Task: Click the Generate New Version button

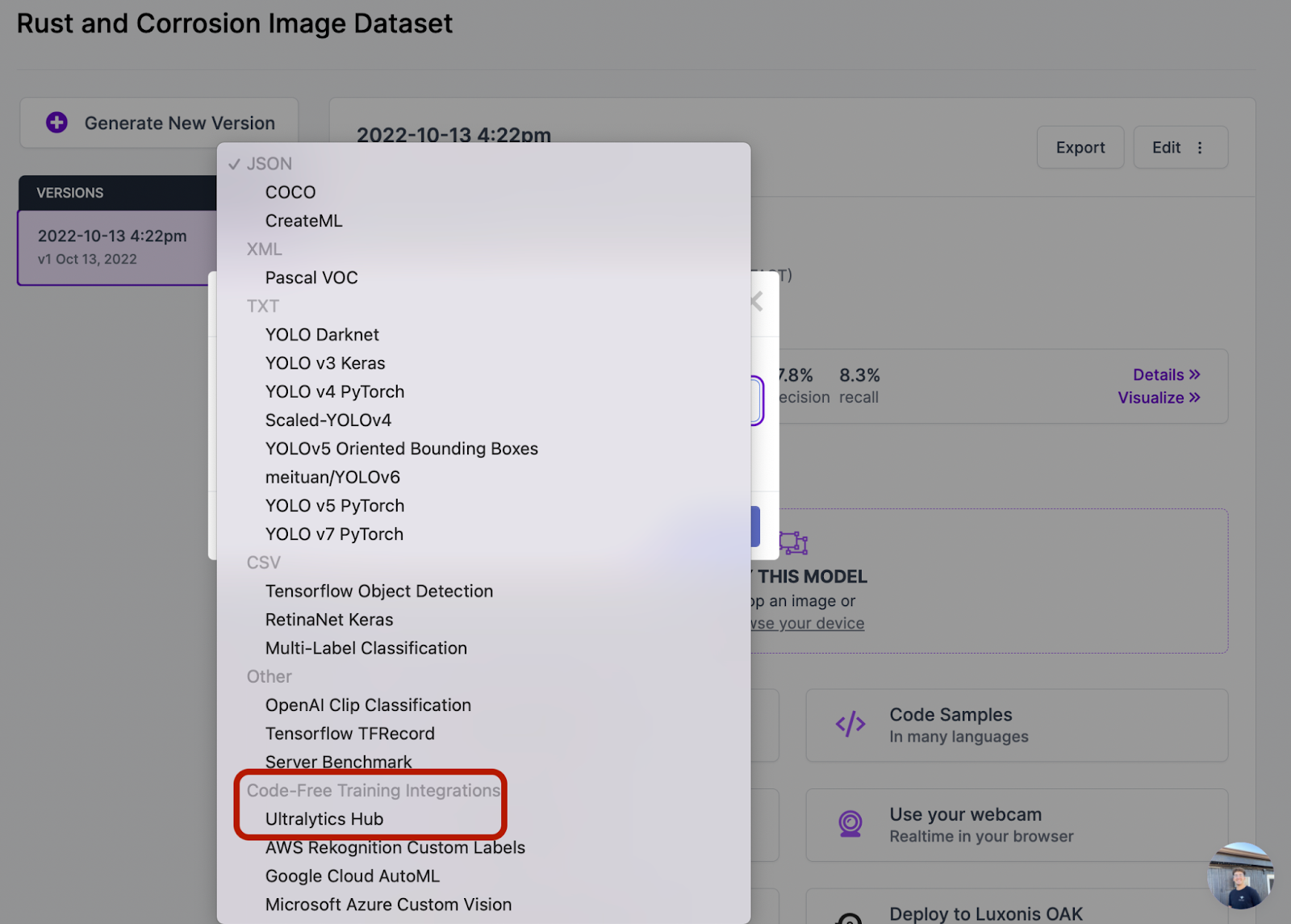Action: point(159,123)
